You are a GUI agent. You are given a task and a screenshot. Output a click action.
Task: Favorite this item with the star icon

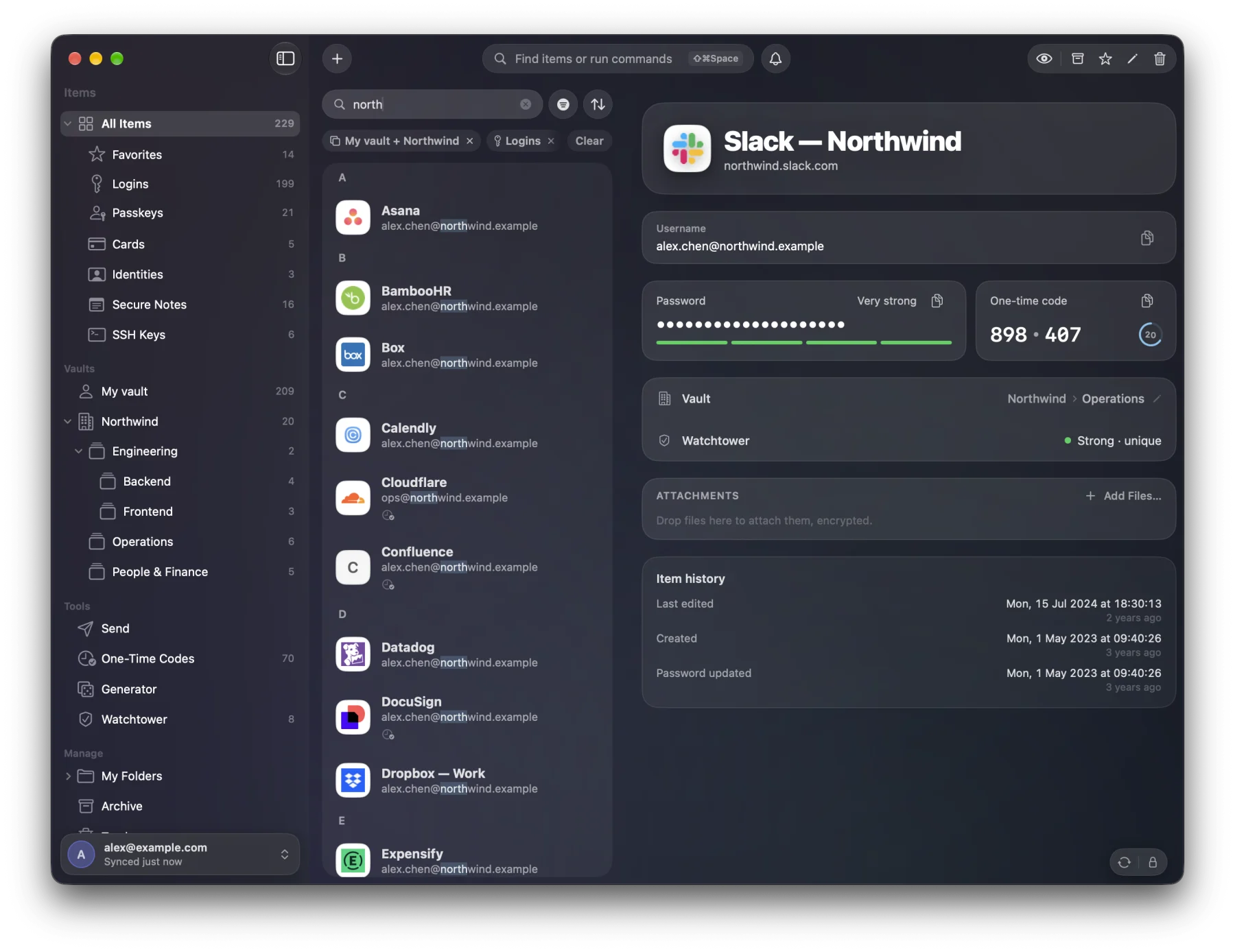pos(1105,59)
